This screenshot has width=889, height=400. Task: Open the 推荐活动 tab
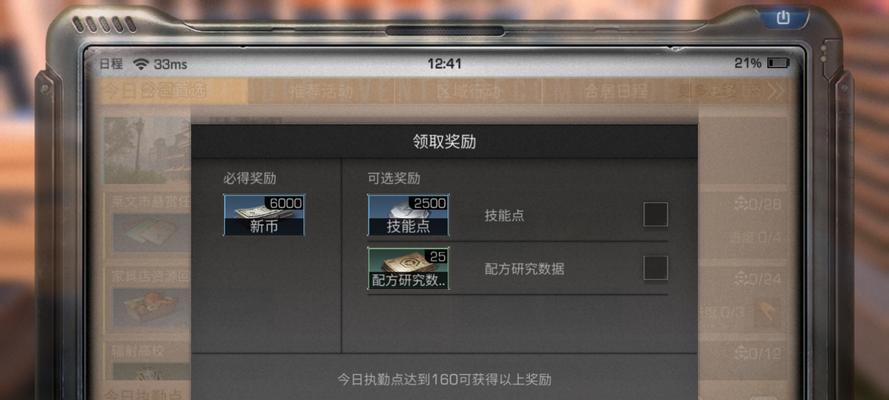(321, 91)
